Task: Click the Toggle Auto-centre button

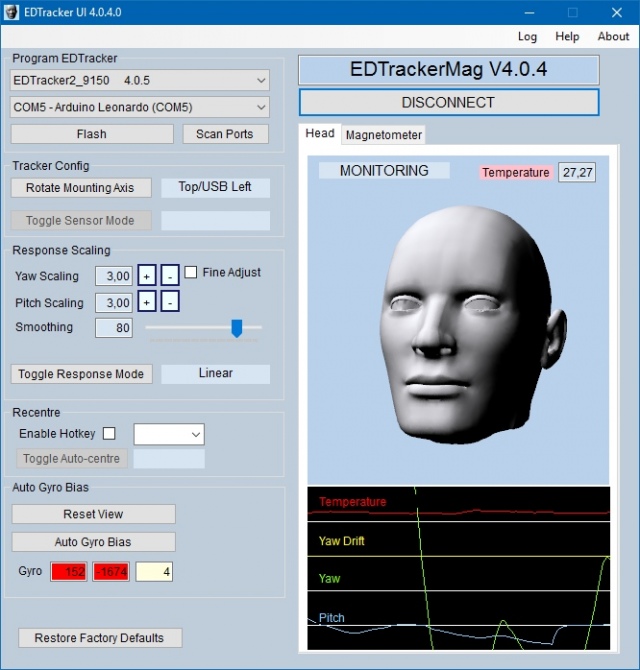Action: (x=72, y=458)
